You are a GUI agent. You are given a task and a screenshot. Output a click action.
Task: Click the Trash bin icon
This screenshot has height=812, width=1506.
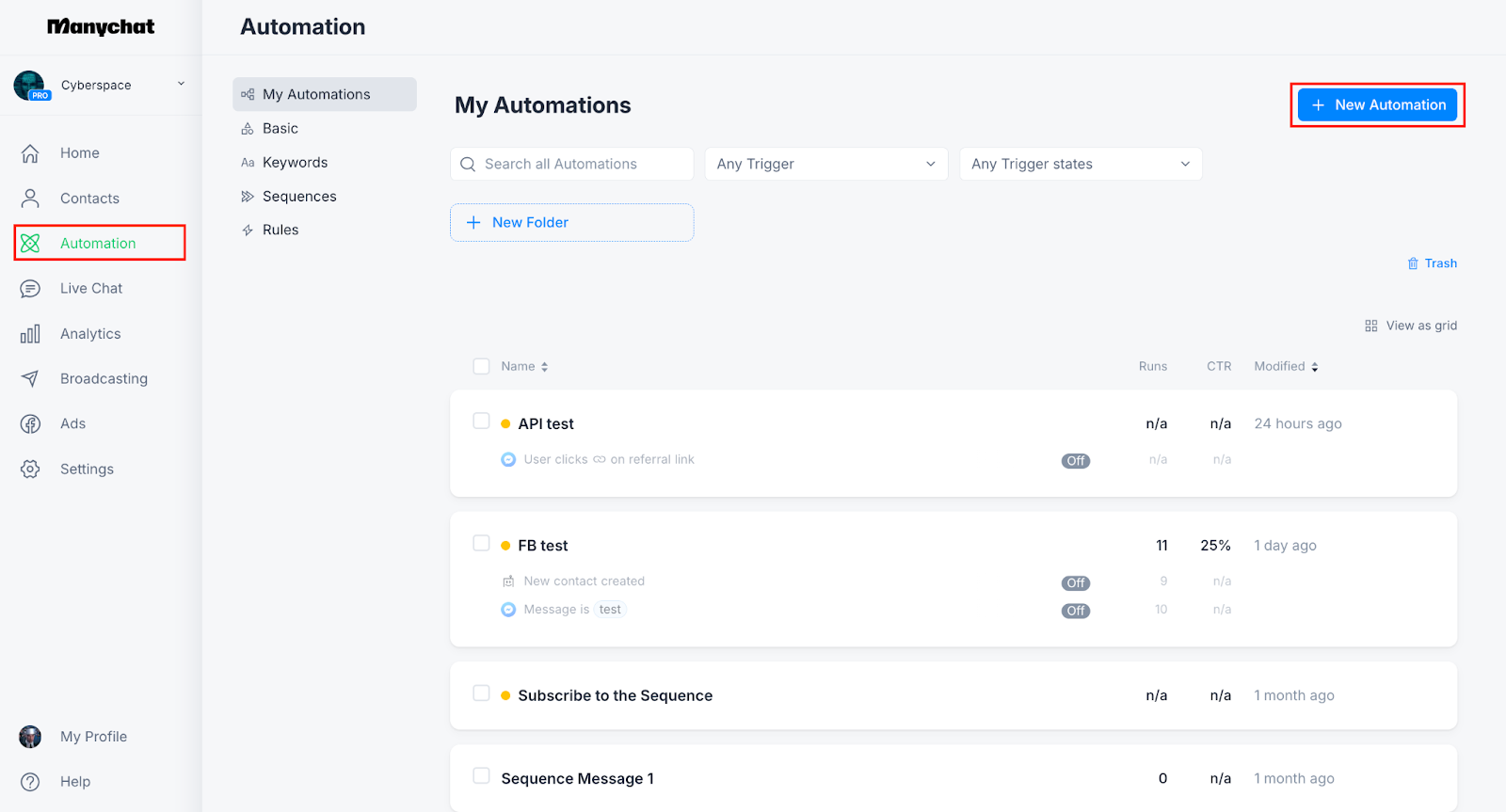(1412, 263)
